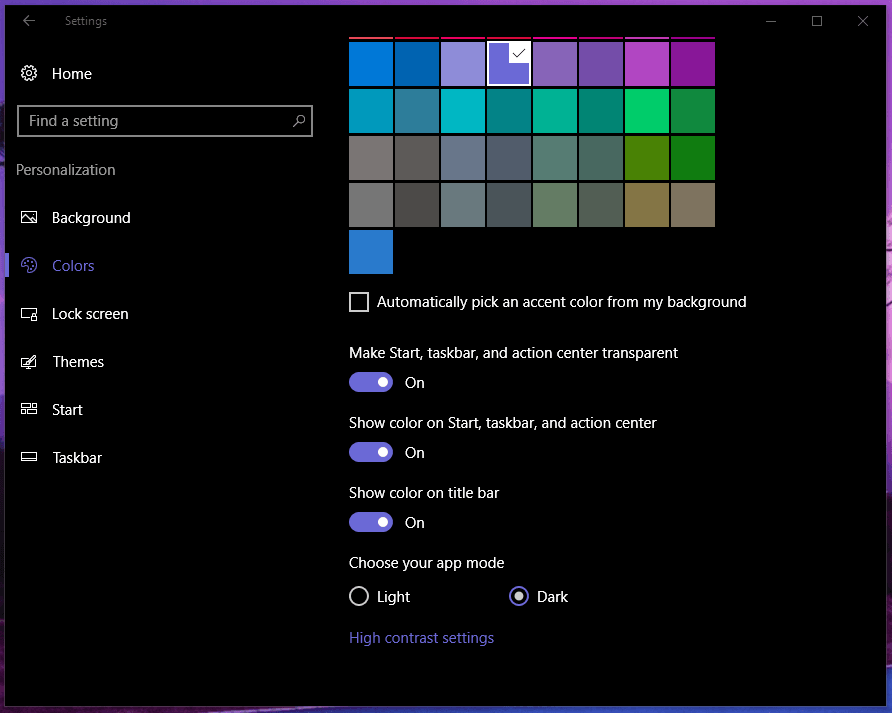Open Home via the gear icon

30,73
